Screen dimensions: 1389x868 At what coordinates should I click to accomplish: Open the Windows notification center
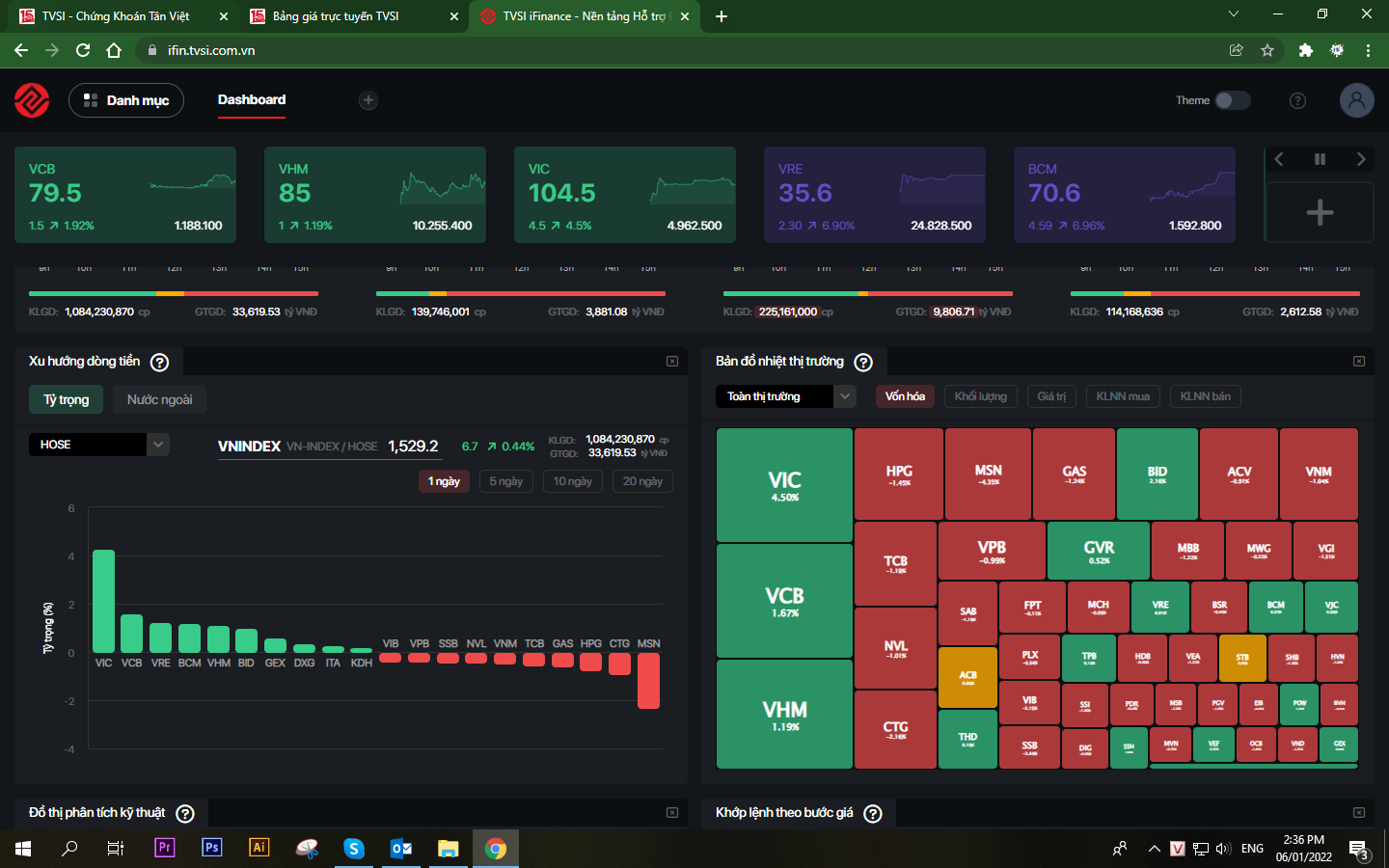tap(1359, 850)
